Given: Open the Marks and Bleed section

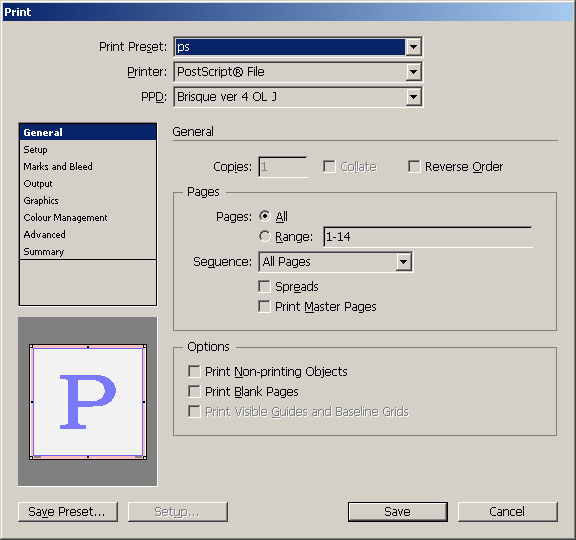Looking at the screenshot, I should coord(88,166).
